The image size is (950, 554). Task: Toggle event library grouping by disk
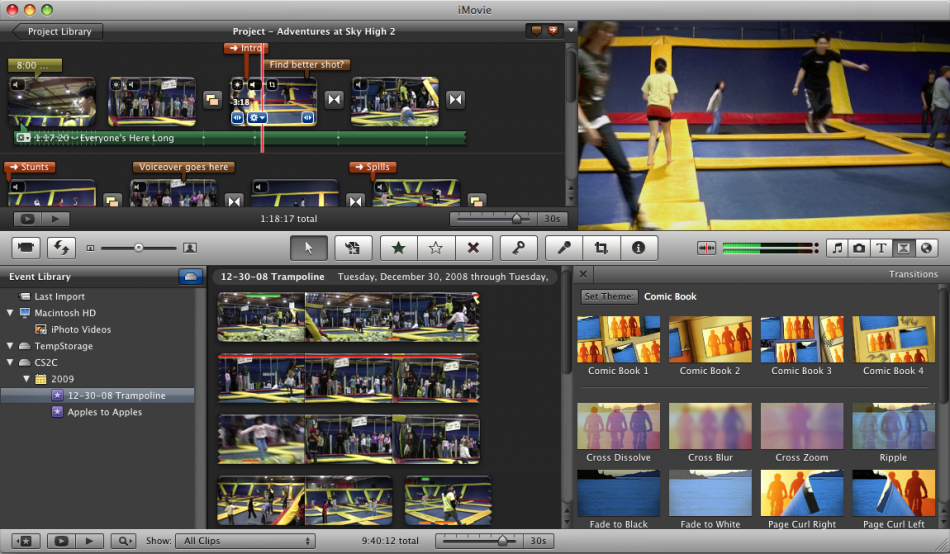coord(190,276)
